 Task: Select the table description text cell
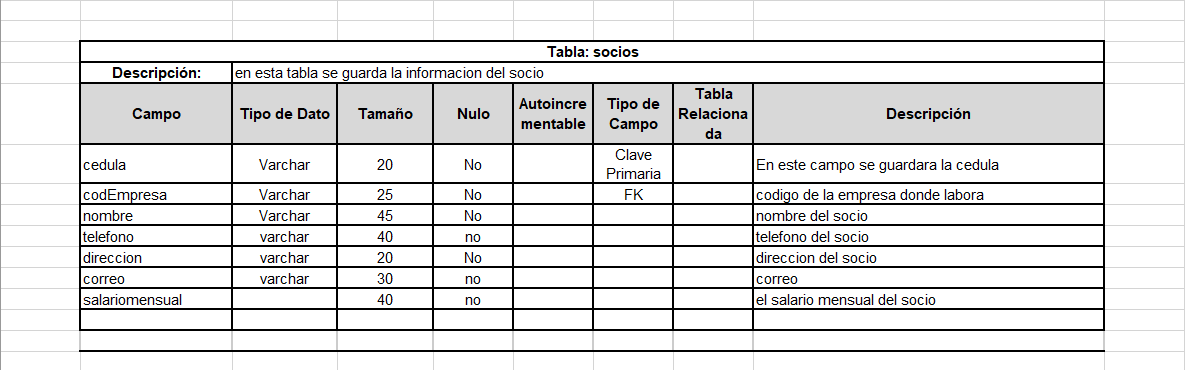pos(668,73)
